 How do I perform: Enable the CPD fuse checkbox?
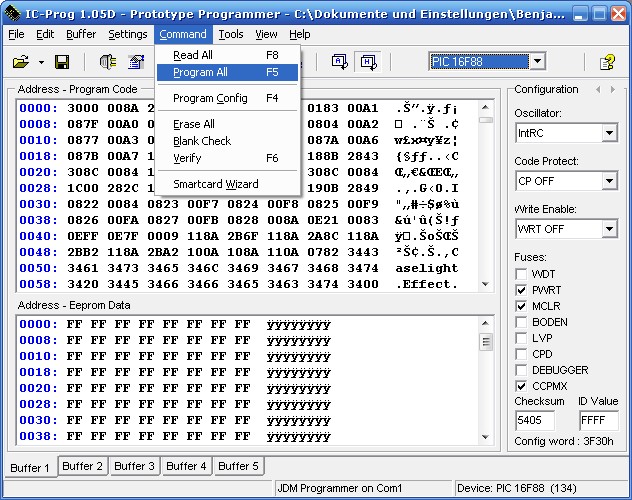(x=521, y=354)
